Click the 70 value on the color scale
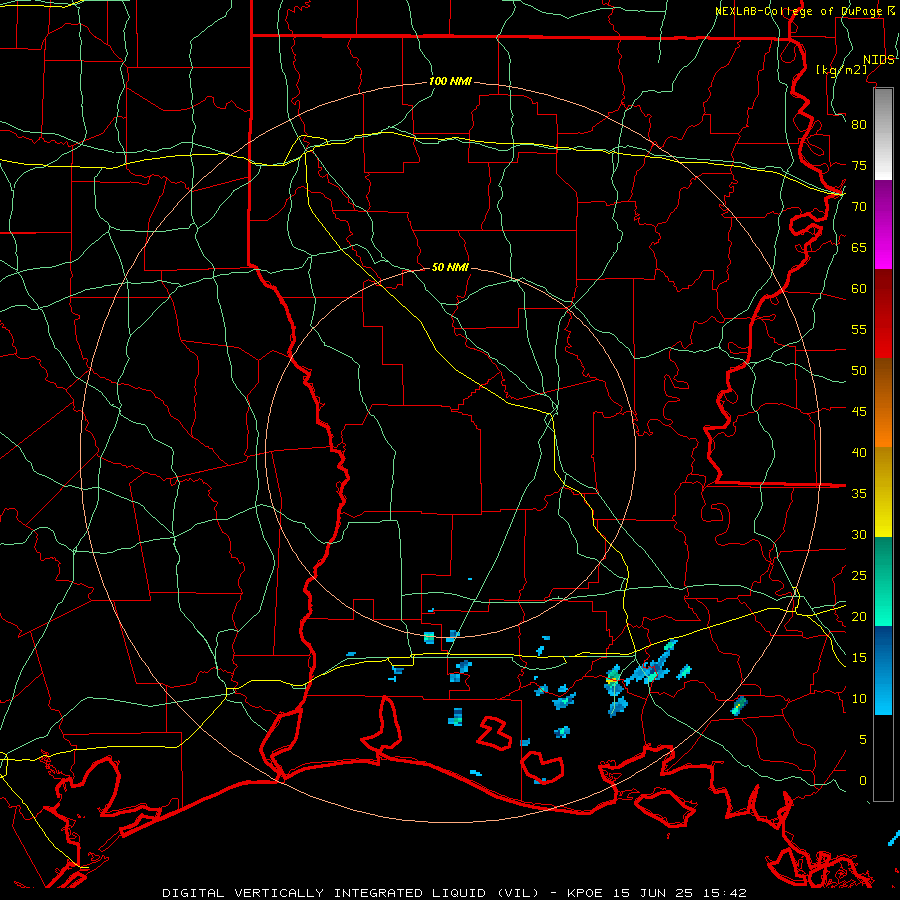 pos(859,207)
